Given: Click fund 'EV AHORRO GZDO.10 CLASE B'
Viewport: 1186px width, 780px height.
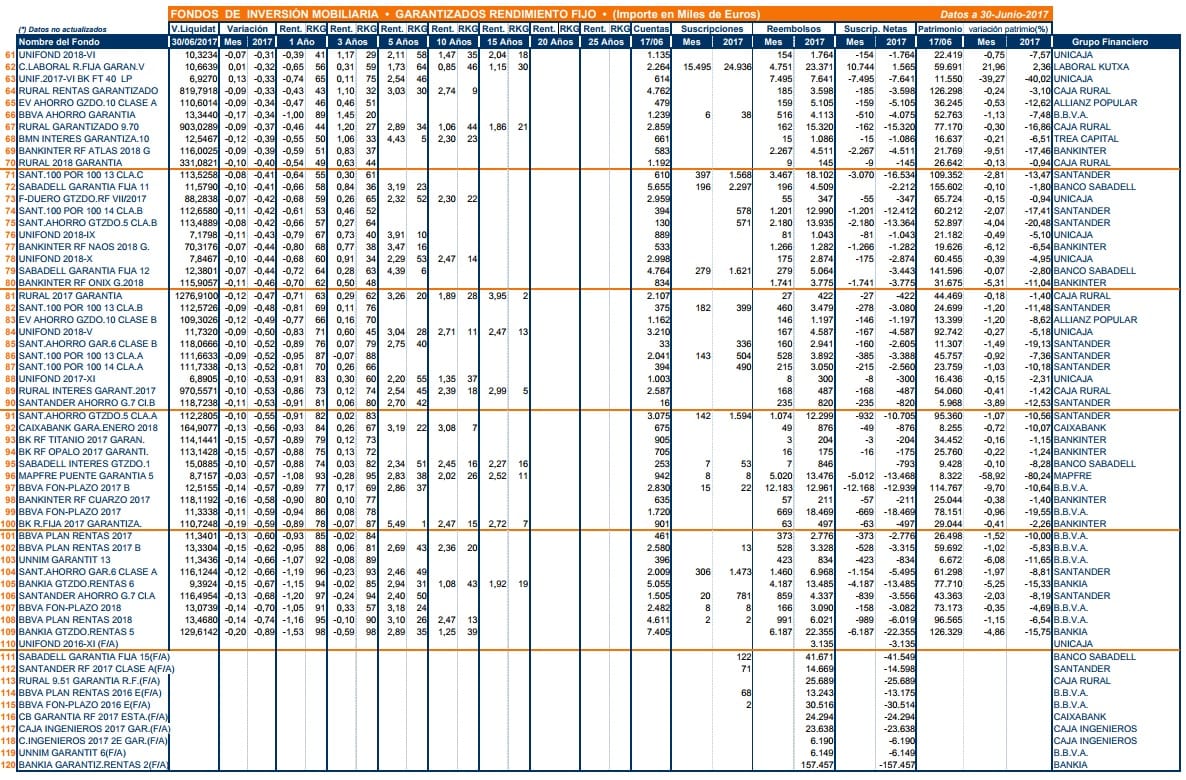Looking at the screenshot, I should tap(88, 320).
